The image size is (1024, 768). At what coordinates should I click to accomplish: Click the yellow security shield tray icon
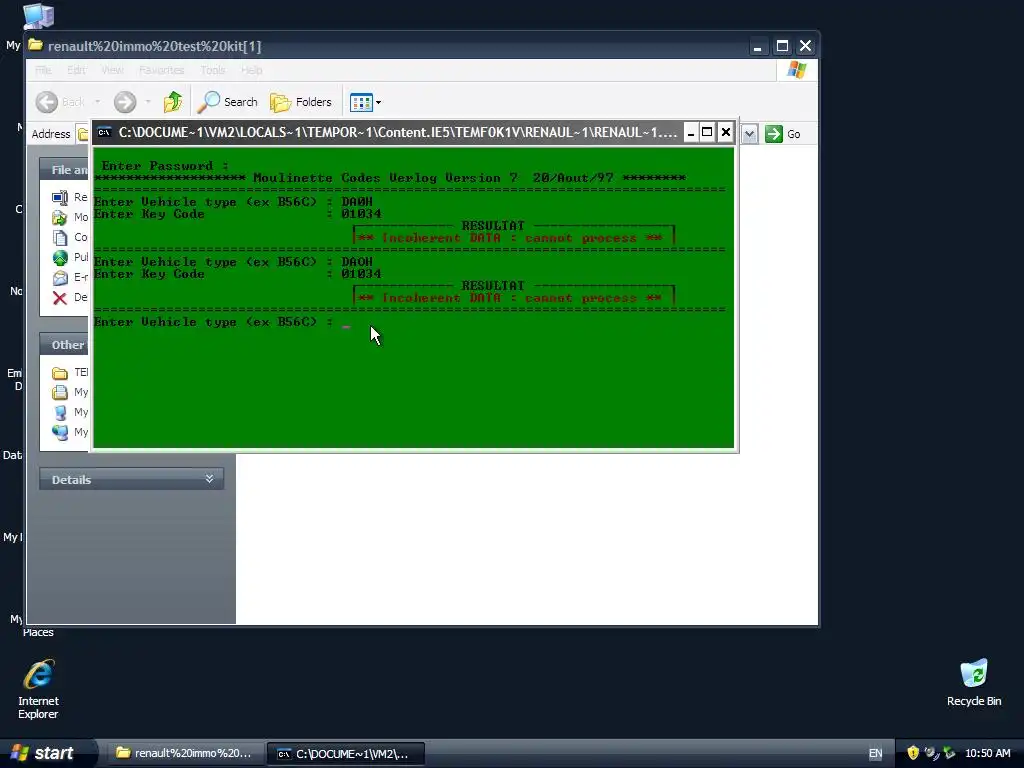tap(913, 753)
